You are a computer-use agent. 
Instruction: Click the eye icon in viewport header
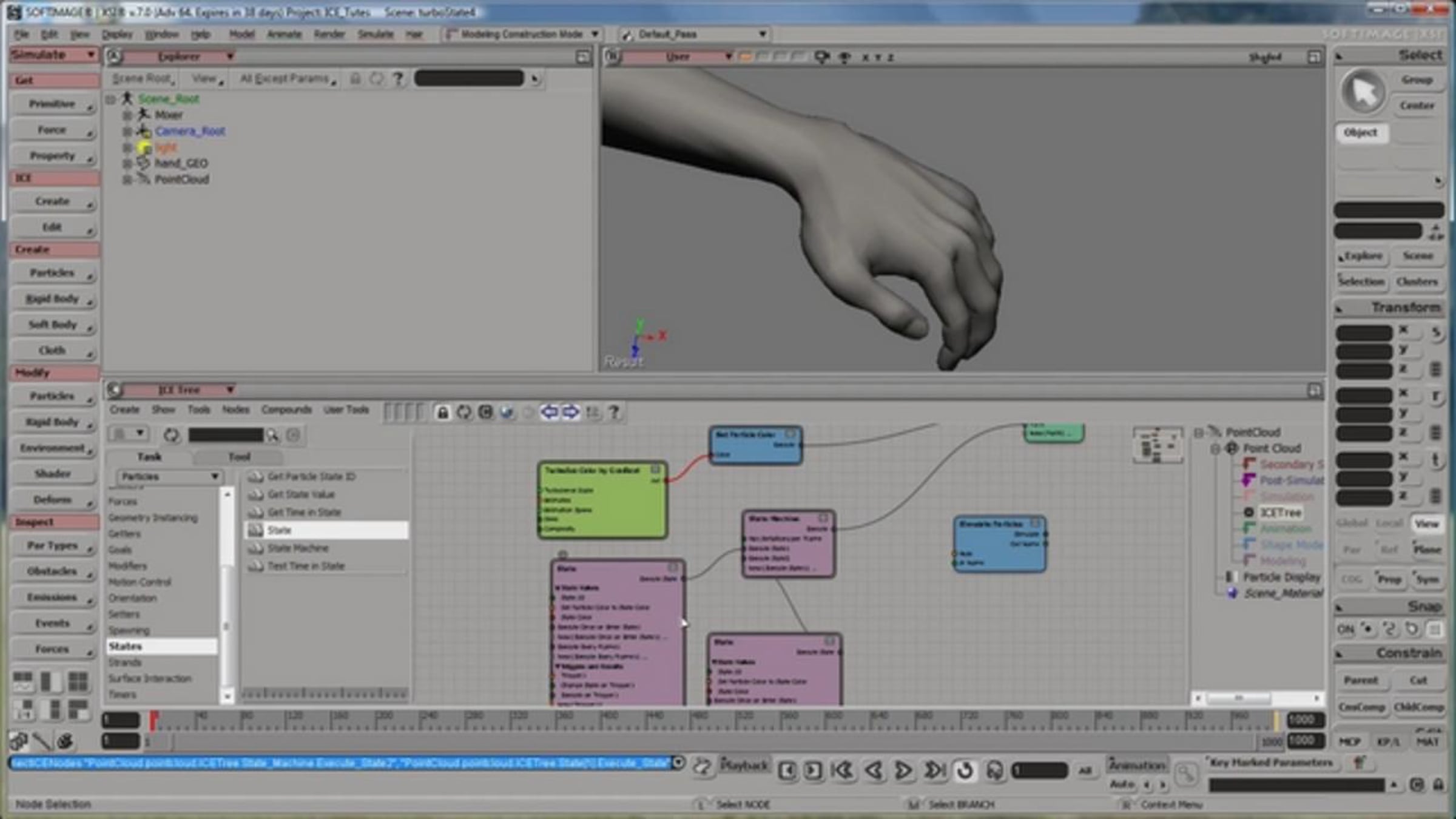[x=844, y=57]
